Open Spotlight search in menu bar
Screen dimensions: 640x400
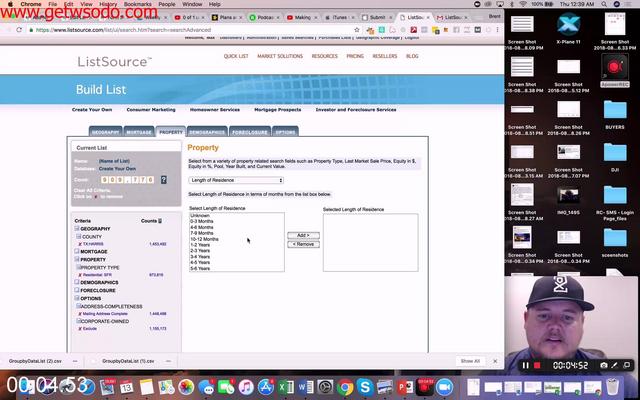[x=604, y=4]
